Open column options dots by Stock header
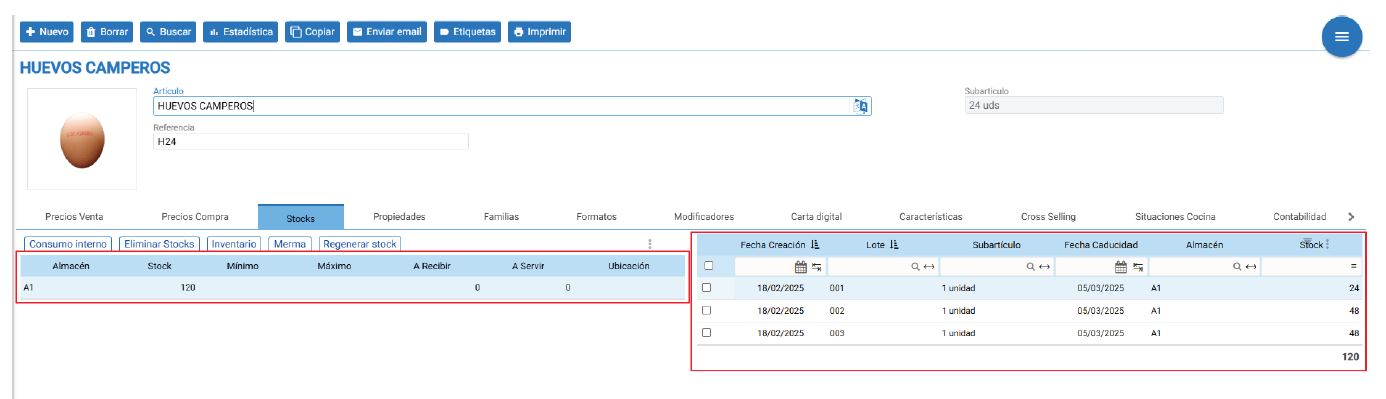1386x399 pixels. [1328, 244]
